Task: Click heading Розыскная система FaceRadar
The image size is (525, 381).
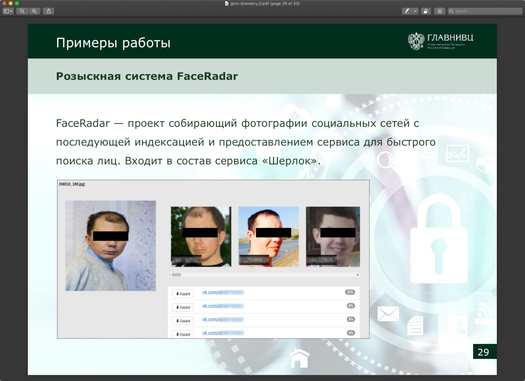Action: tap(147, 76)
